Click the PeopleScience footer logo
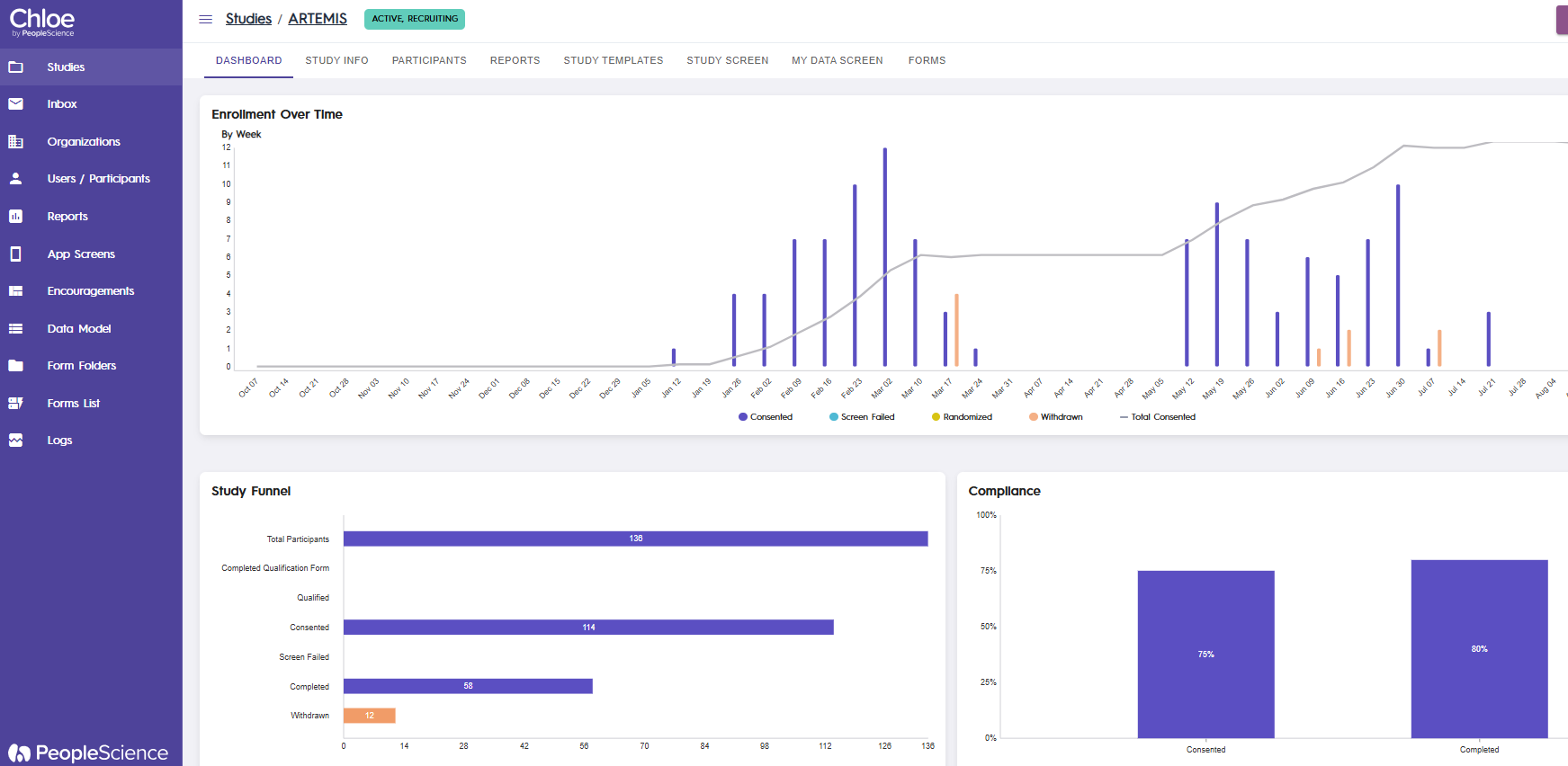This screenshot has height=766, width=1568. [x=88, y=753]
